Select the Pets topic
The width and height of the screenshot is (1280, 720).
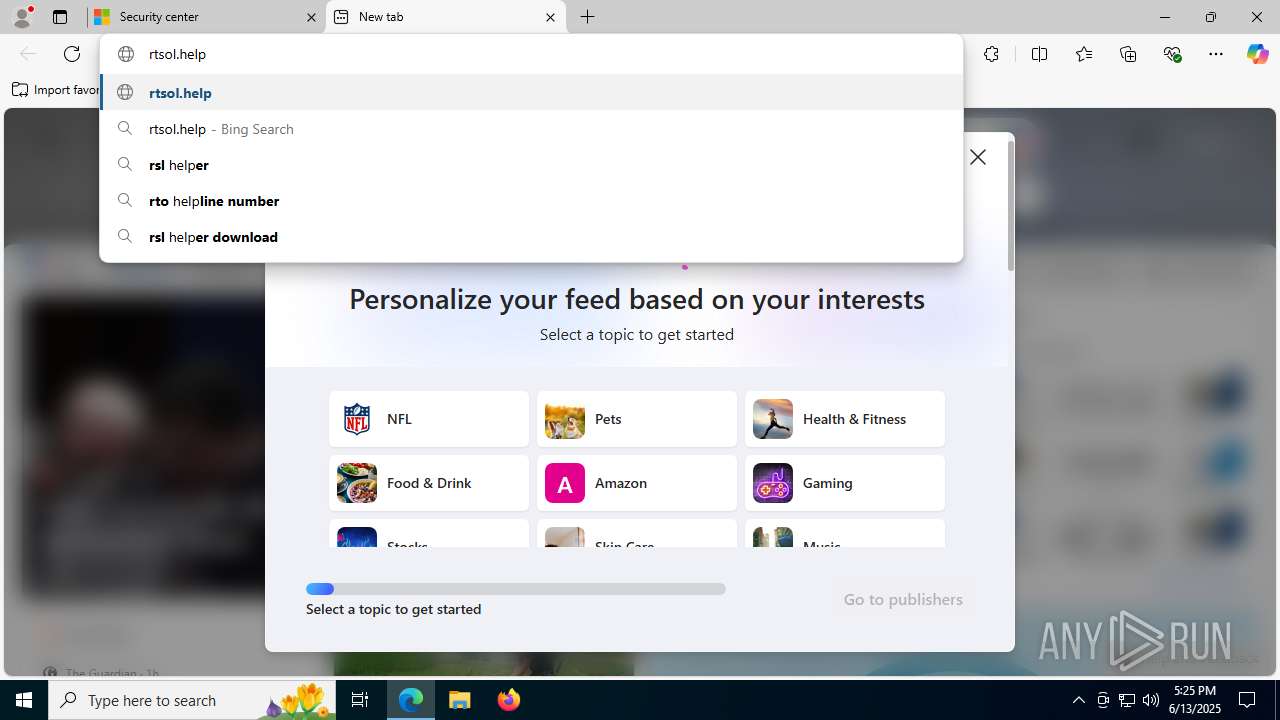pyautogui.click(x=637, y=419)
